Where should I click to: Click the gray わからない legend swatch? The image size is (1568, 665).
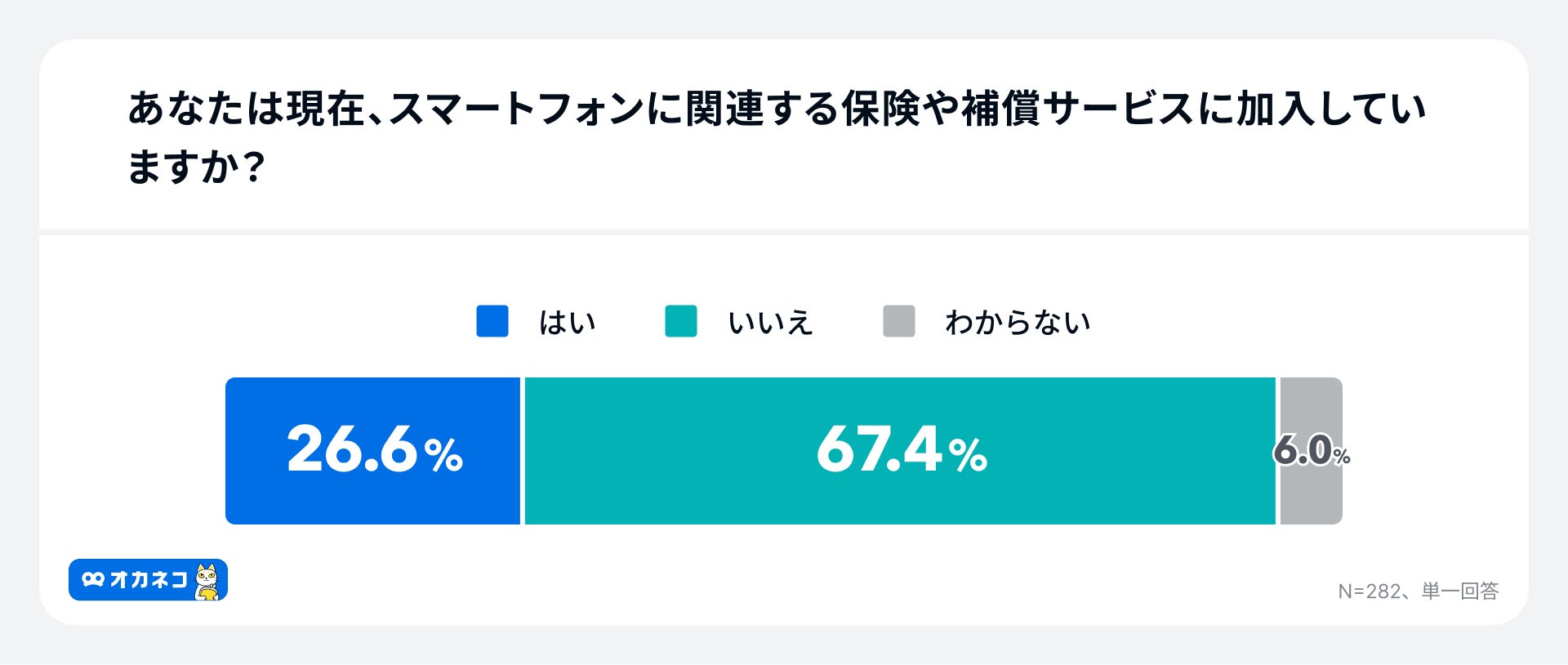click(x=898, y=321)
